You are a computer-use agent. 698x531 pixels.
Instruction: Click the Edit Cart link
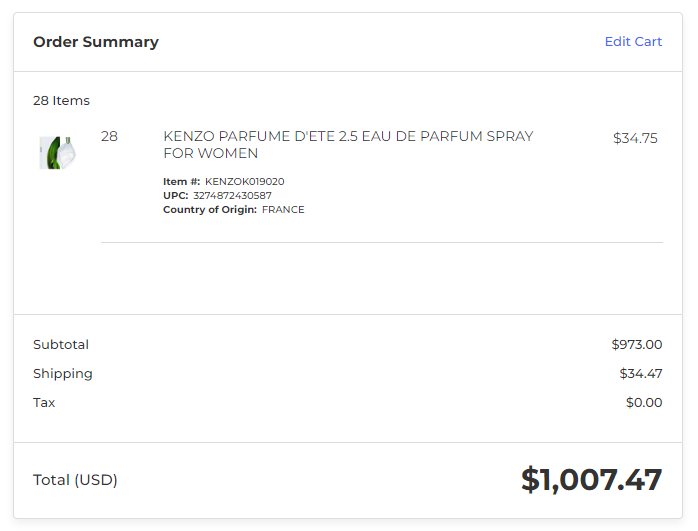[x=633, y=41]
